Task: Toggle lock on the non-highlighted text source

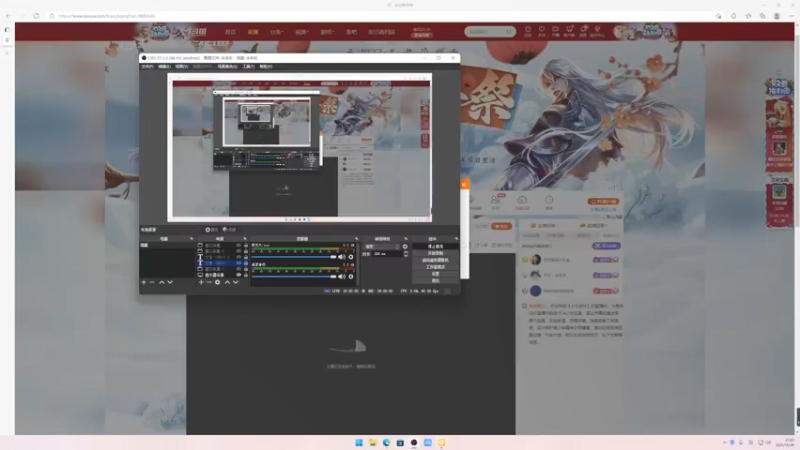Action: (246, 257)
